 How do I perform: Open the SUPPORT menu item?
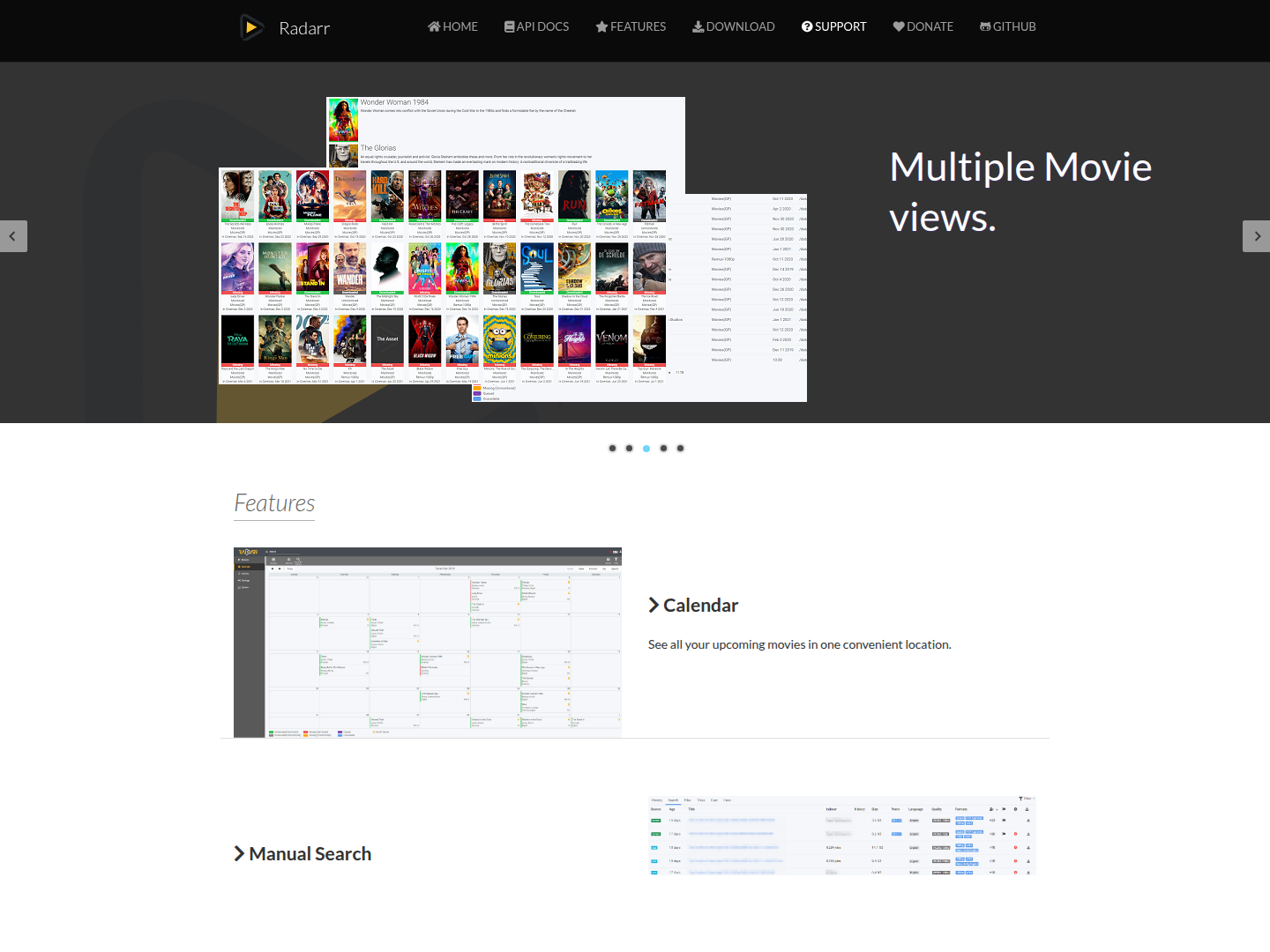833,26
